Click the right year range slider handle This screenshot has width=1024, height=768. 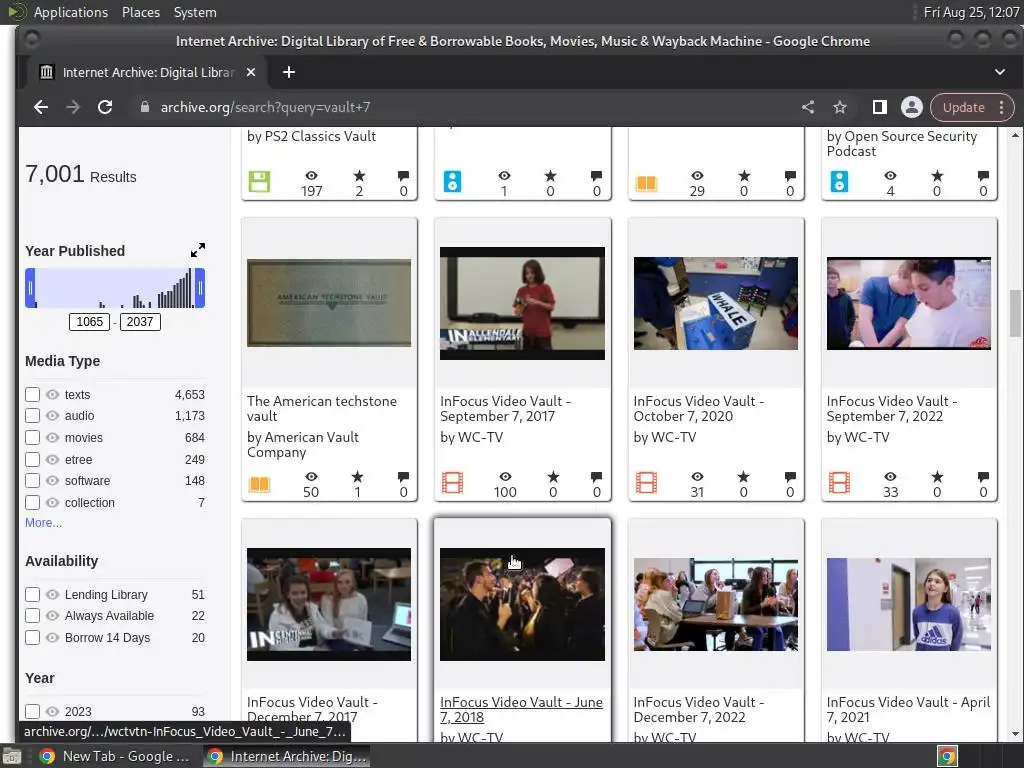[x=200, y=288]
